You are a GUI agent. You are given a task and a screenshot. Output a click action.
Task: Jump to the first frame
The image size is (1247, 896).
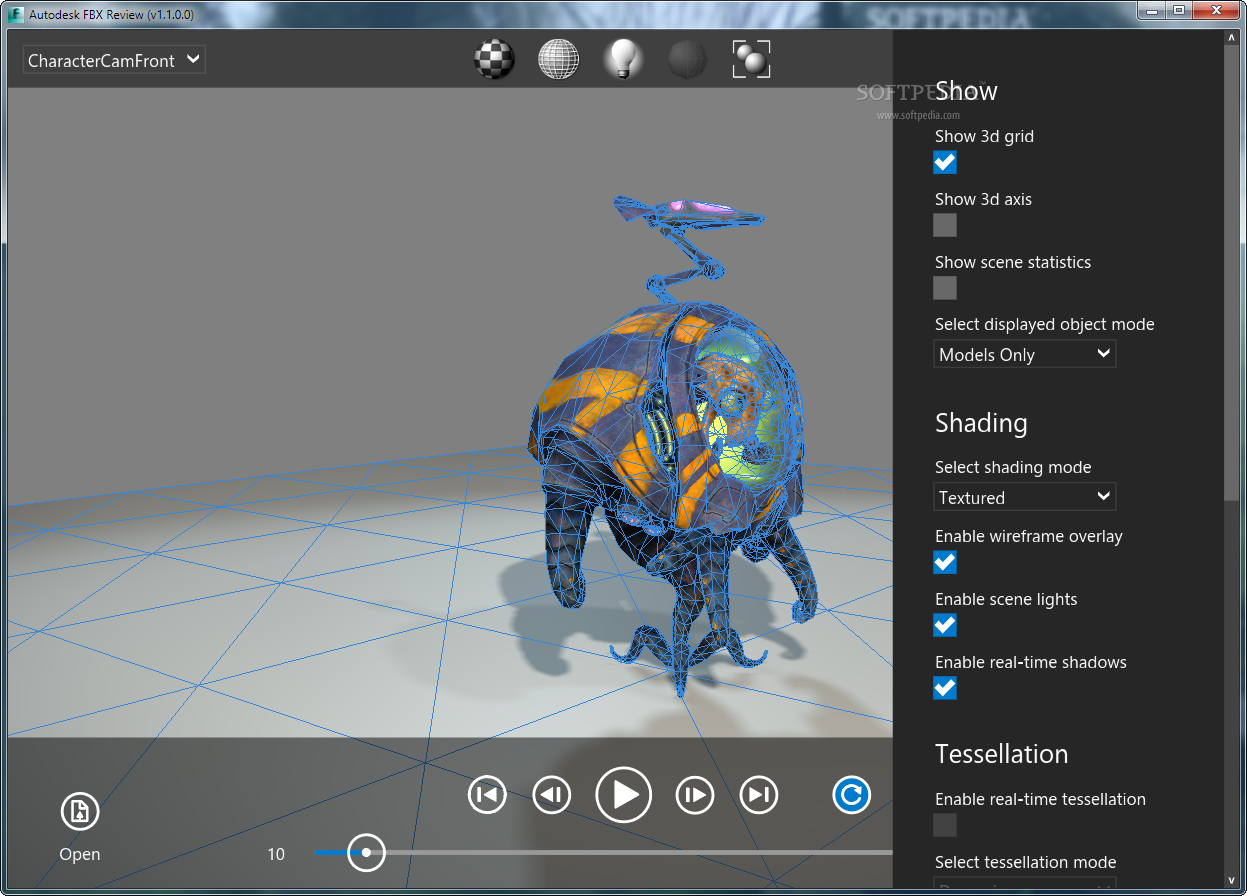tap(487, 795)
